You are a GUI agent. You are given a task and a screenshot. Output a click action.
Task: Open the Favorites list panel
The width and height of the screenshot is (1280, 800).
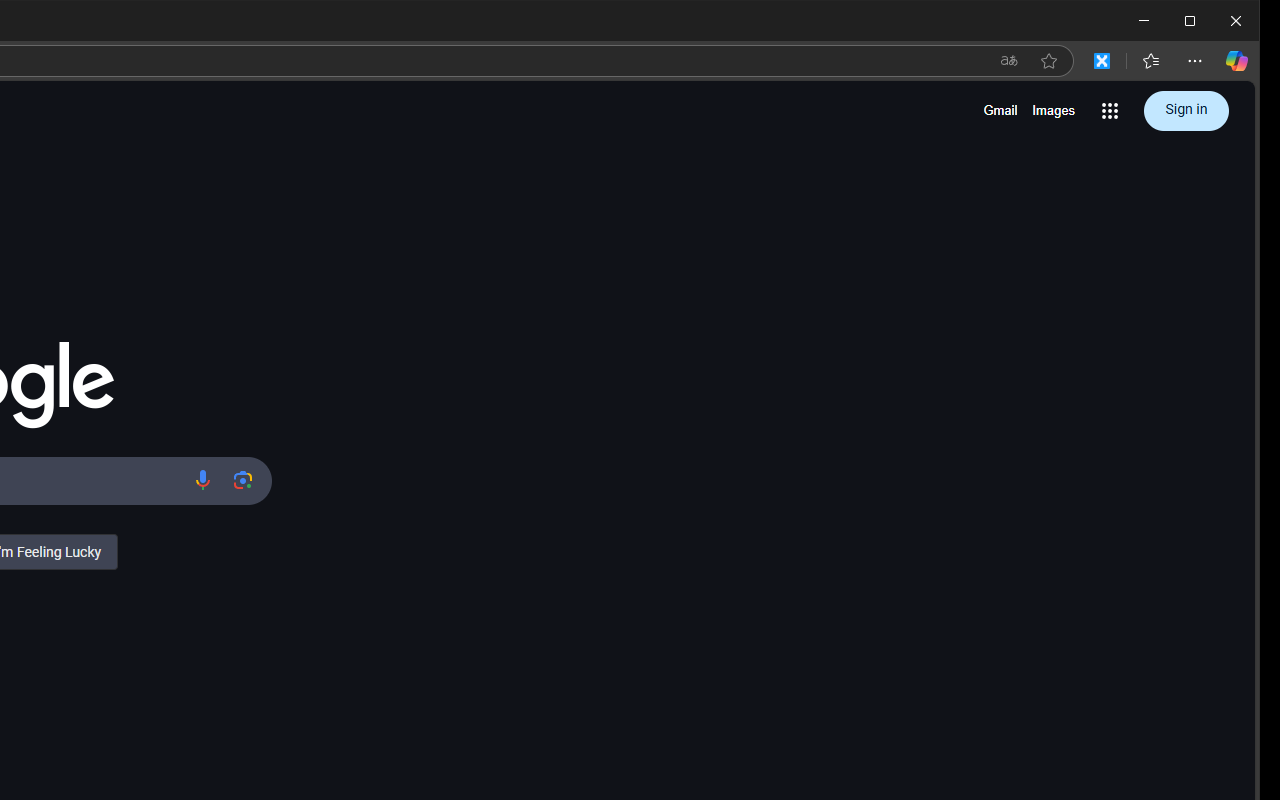pos(1151,61)
